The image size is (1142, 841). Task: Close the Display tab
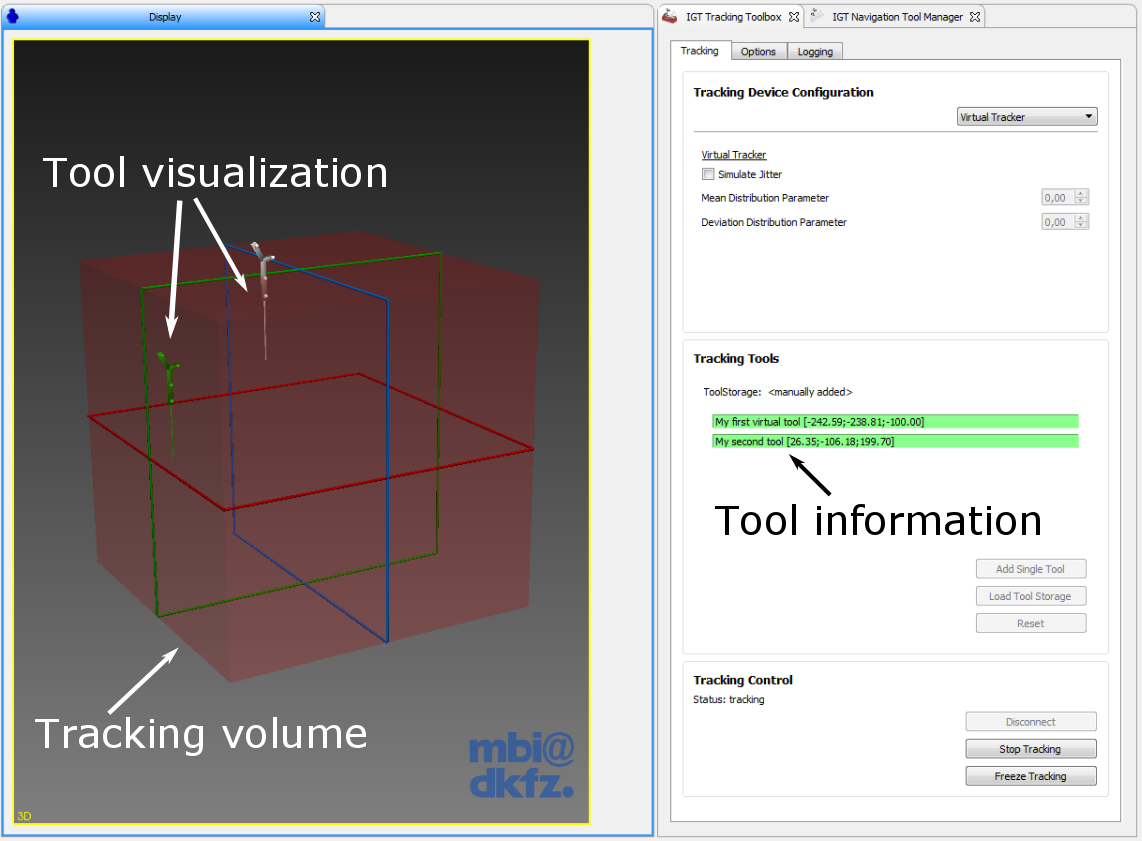(315, 17)
